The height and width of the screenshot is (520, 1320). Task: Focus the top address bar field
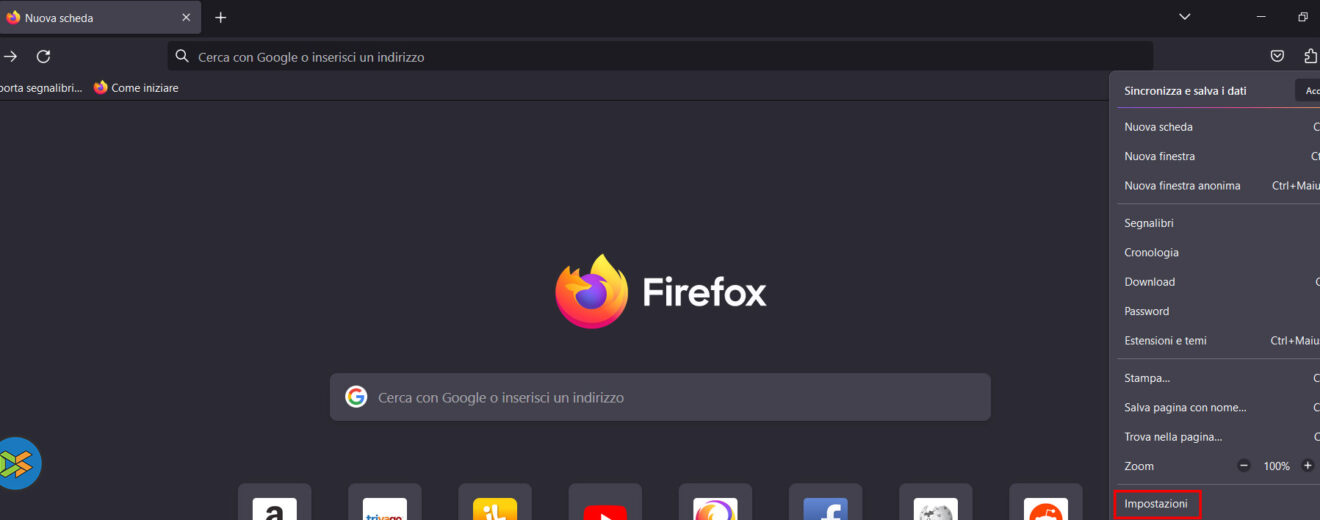660,57
